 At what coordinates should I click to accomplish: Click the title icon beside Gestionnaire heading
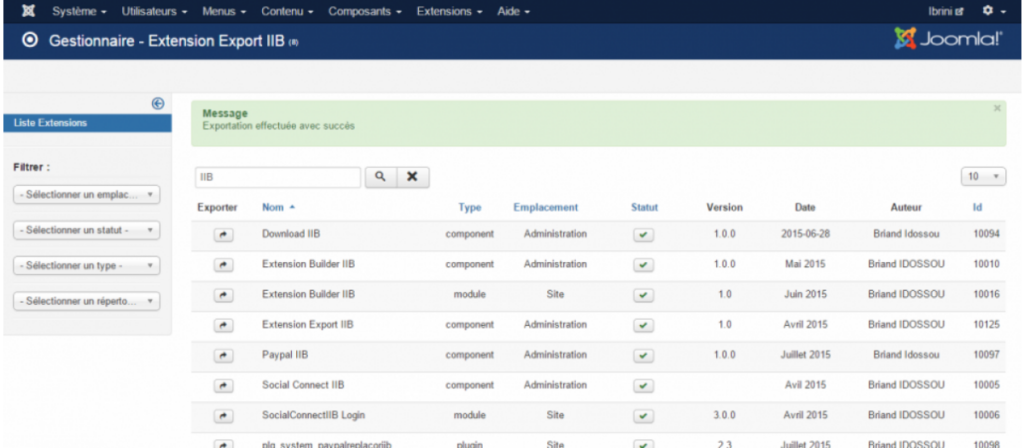(29, 40)
